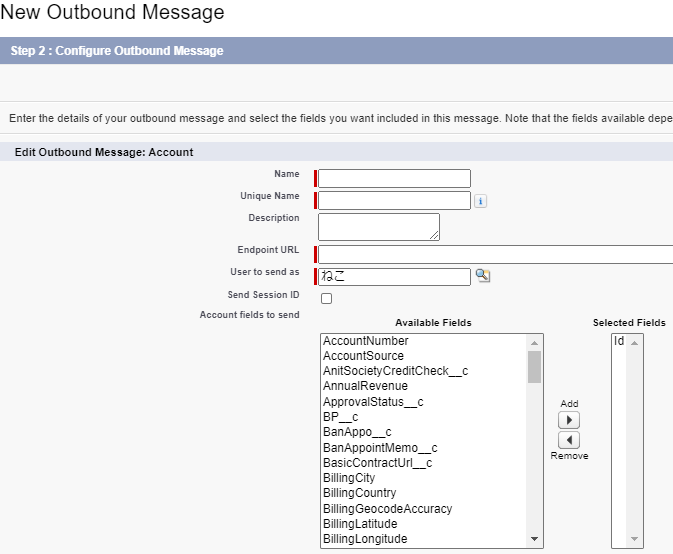Click inside the Description text area
Image resolution: width=673 pixels, height=554 pixels.
click(x=378, y=227)
